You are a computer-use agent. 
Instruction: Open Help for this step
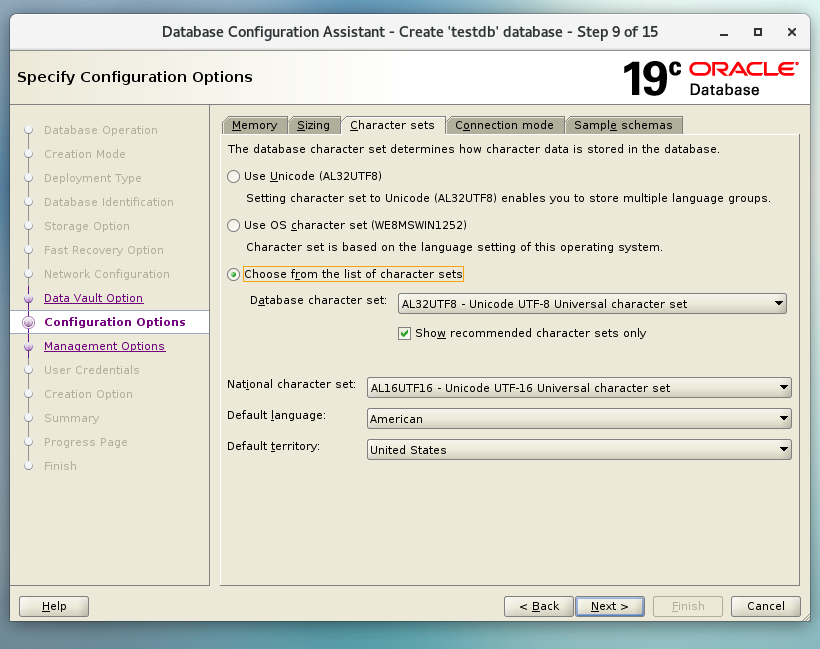(54, 606)
